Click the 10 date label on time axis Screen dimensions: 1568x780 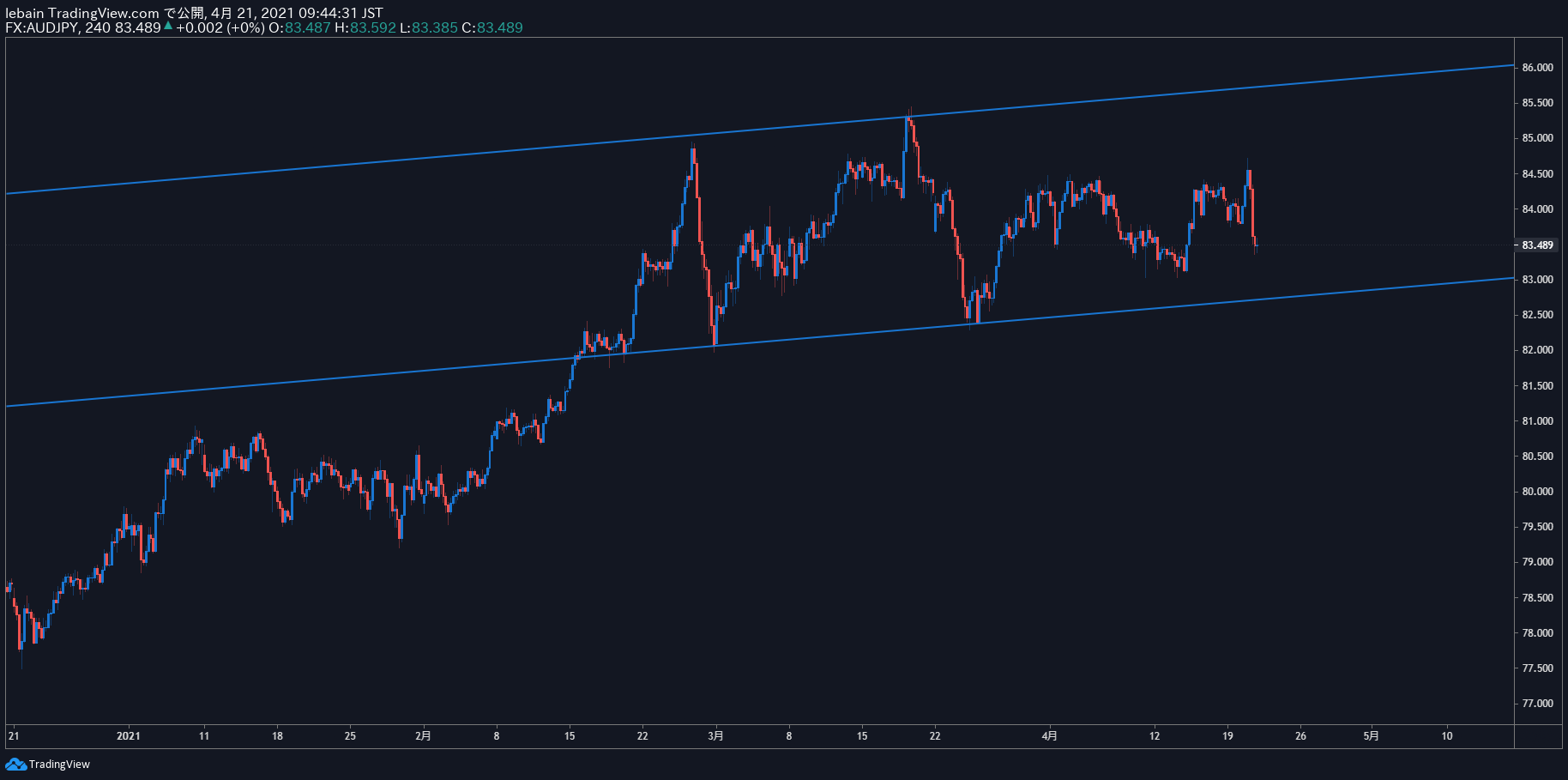[x=1447, y=735]
